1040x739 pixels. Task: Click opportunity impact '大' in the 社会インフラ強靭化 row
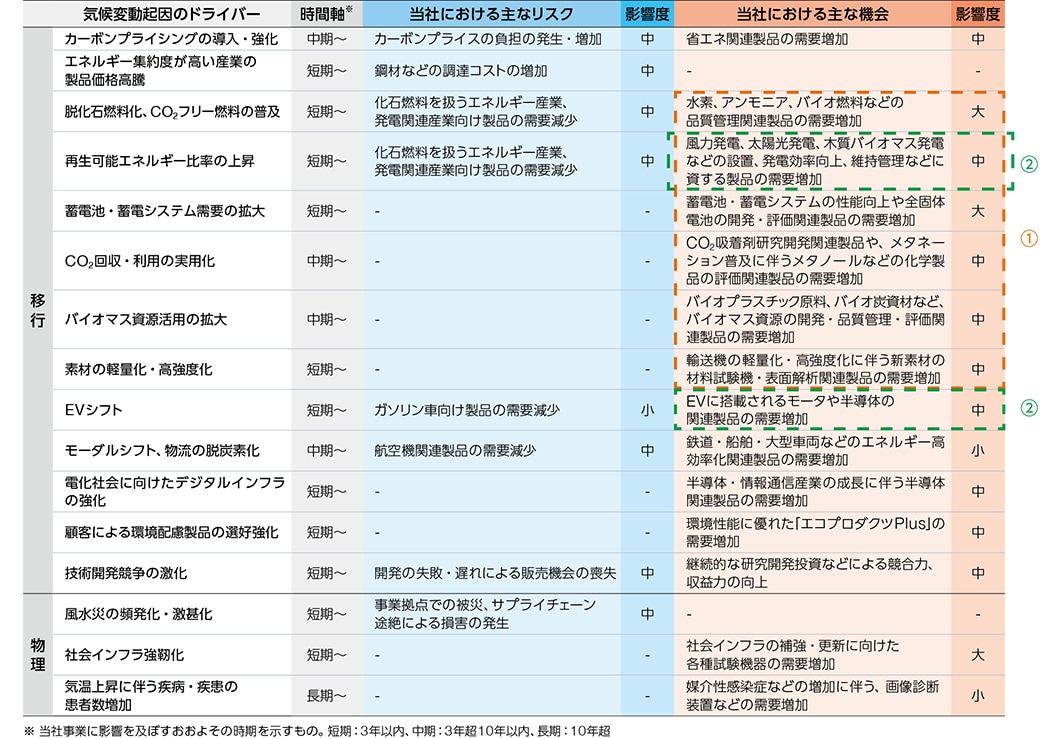[978, 655]
